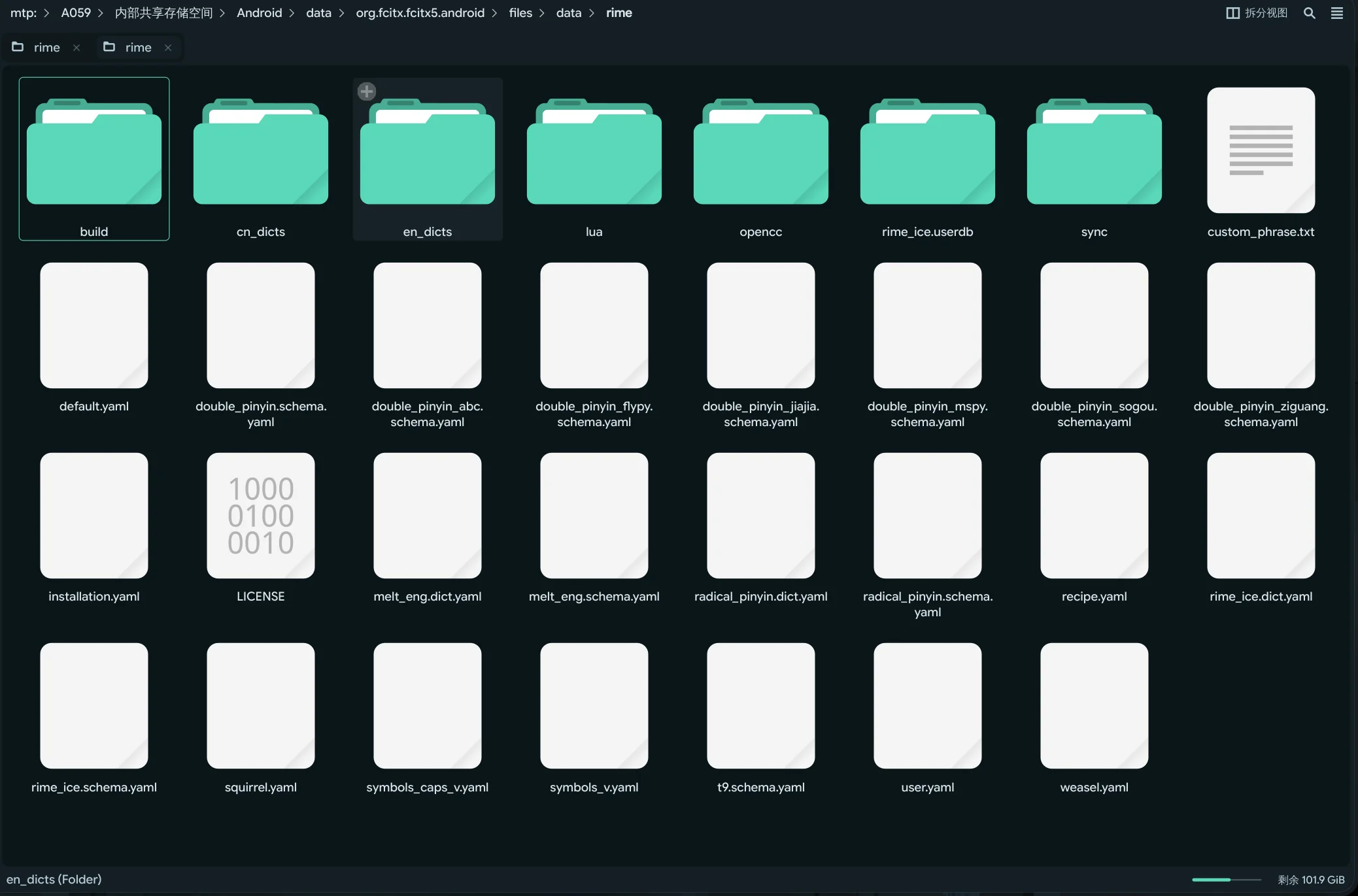Close the second rime tab
The height and width of the screenshot is (896, 1358).
coord(168,48)
